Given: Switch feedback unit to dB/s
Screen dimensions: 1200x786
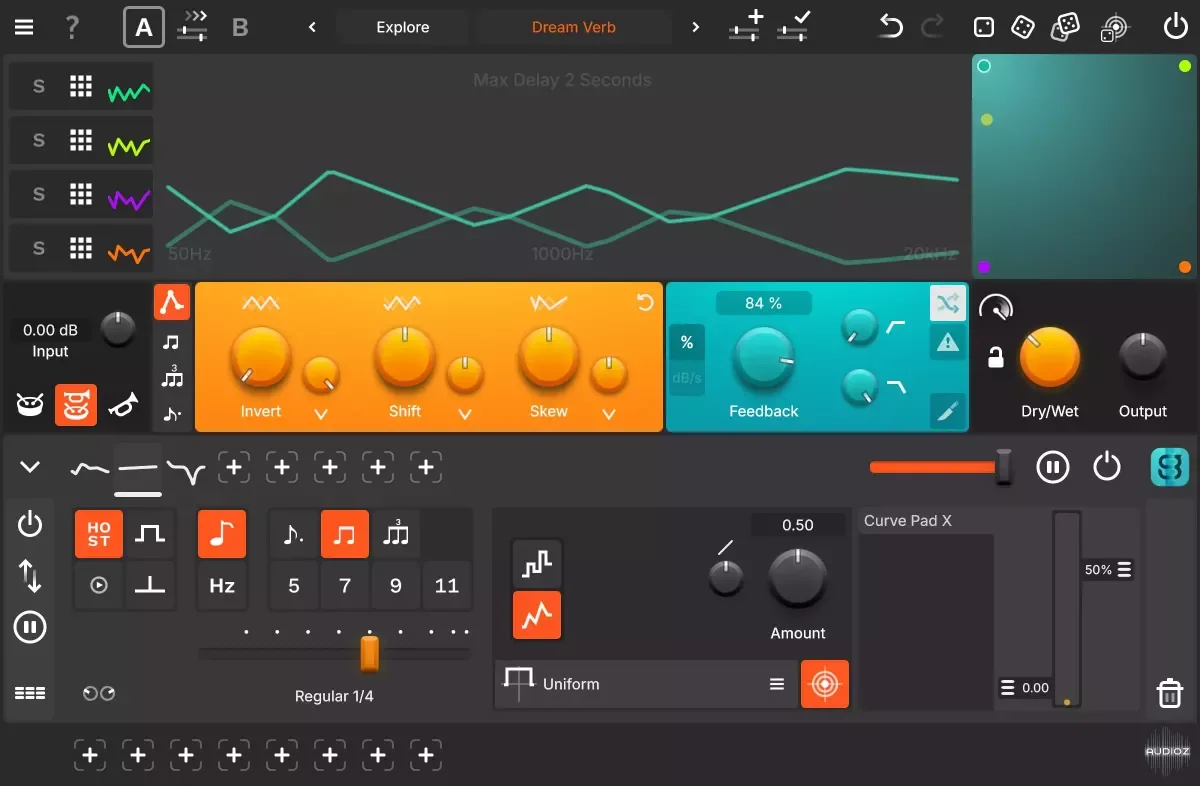Looking at the screenshot, I should (x=687, y=378).
